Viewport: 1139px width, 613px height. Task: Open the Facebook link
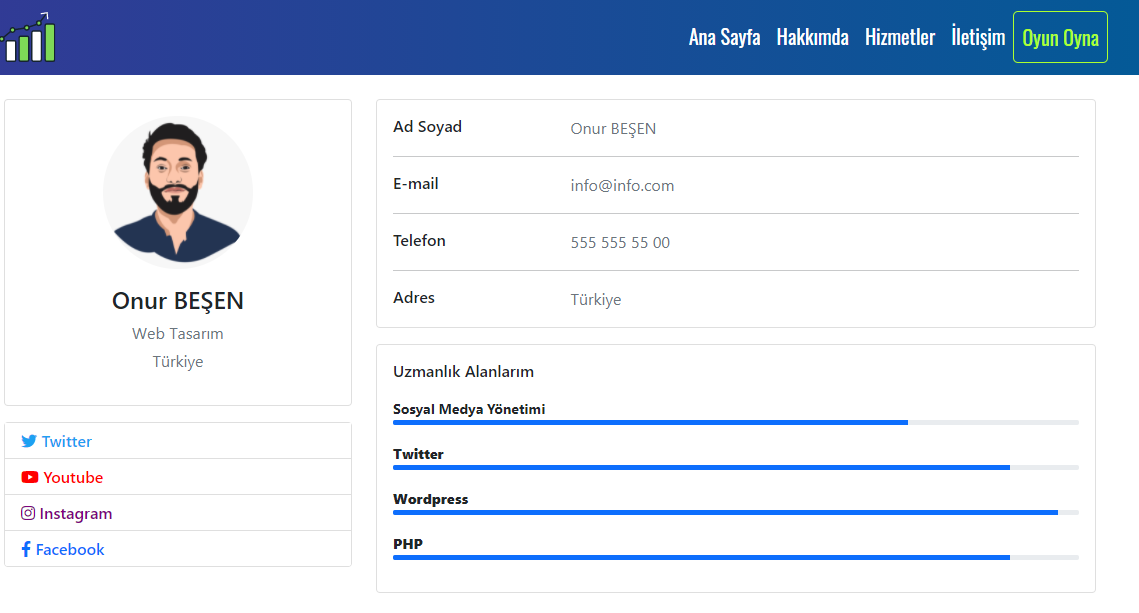pos(63,549)
